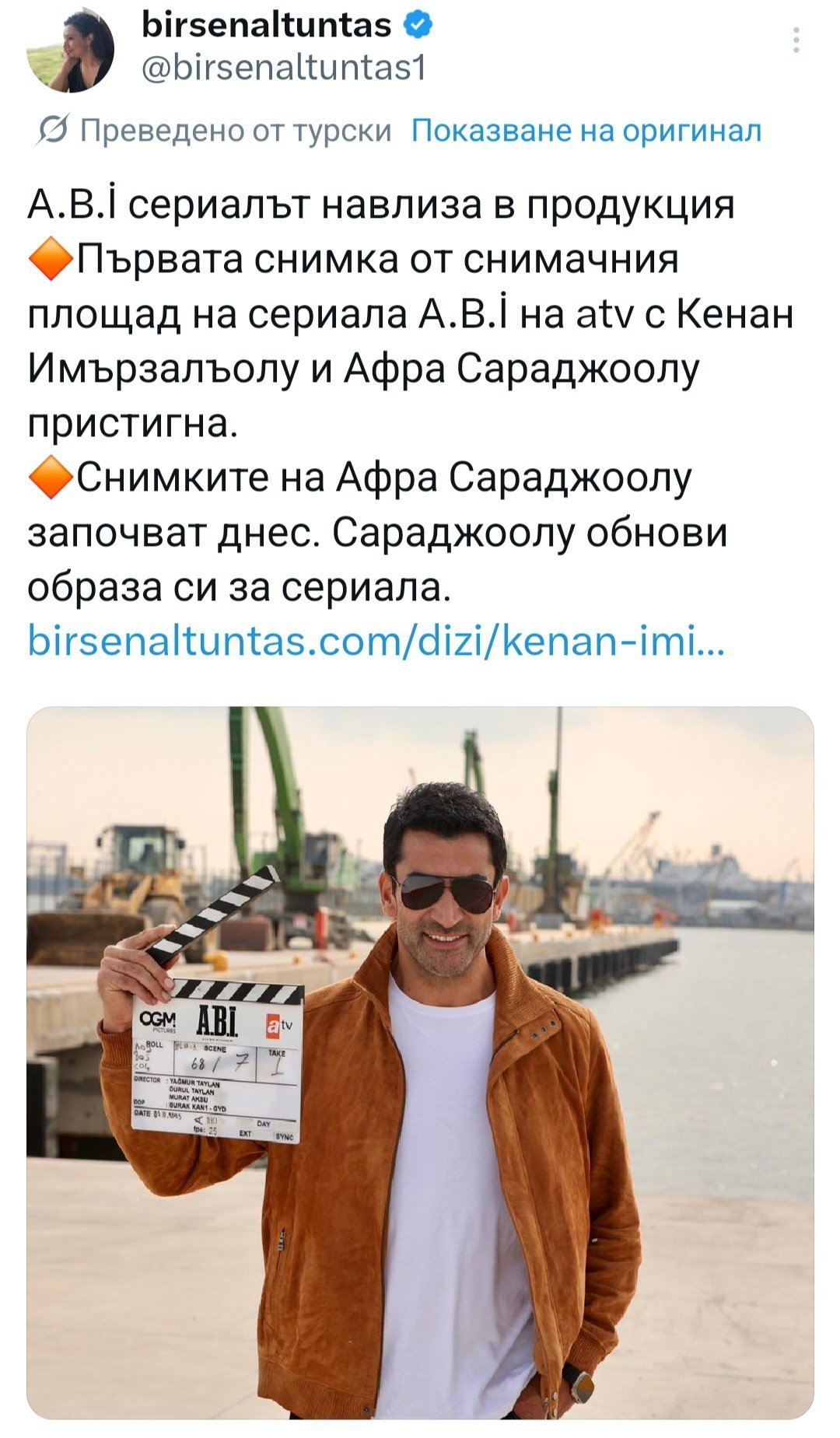Open birsenaltuntas profile avatar photo
Image resolution: width=840 pixels, height=1438 pixels.
(x=71, y=51)
